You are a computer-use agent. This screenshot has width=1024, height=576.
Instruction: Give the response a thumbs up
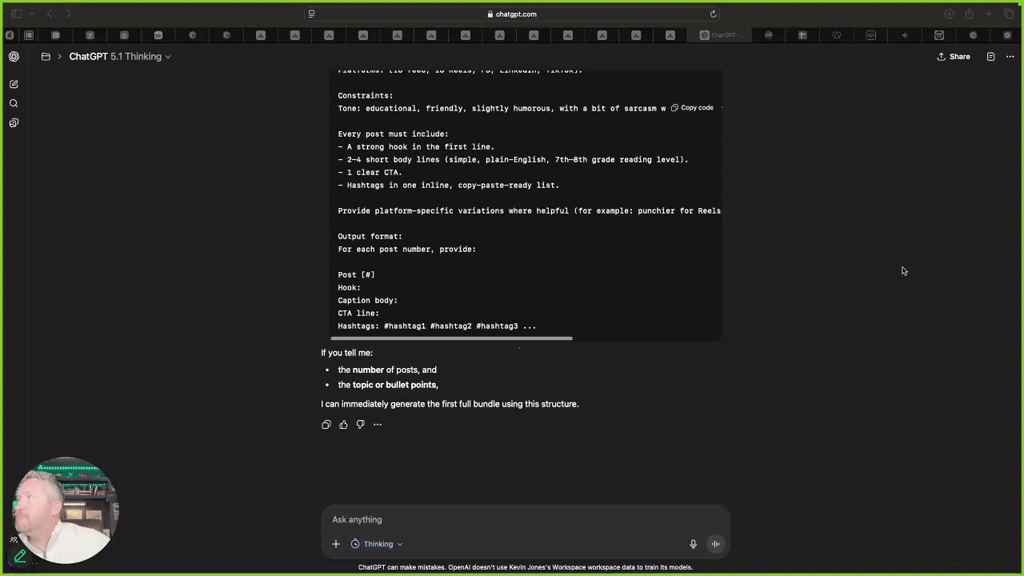[343, 424]
